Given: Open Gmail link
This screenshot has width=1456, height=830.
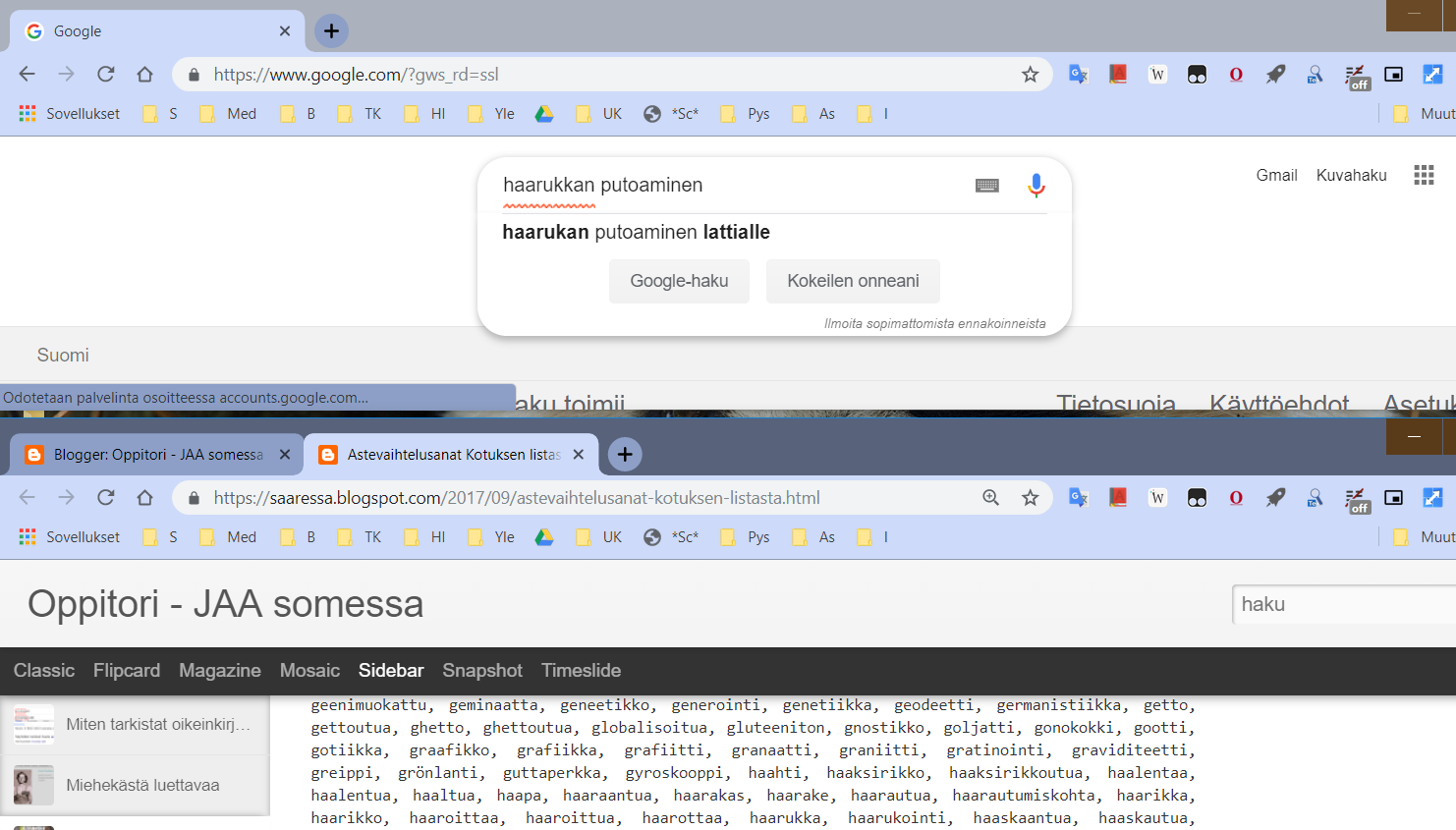Looking at the screenshot, I should tap(1276, 175).
